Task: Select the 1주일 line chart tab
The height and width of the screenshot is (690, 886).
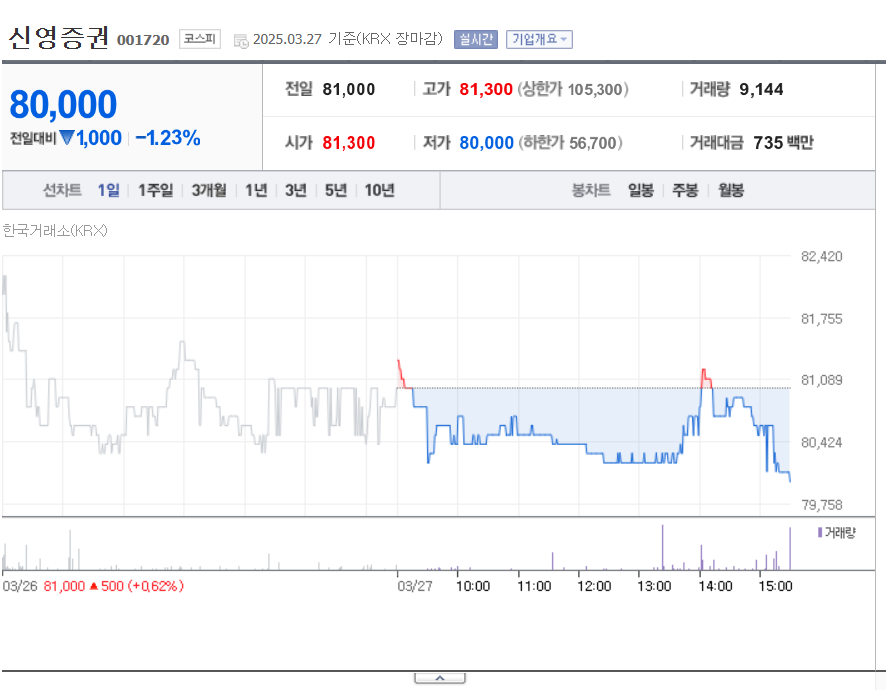Action: (155, 190)
